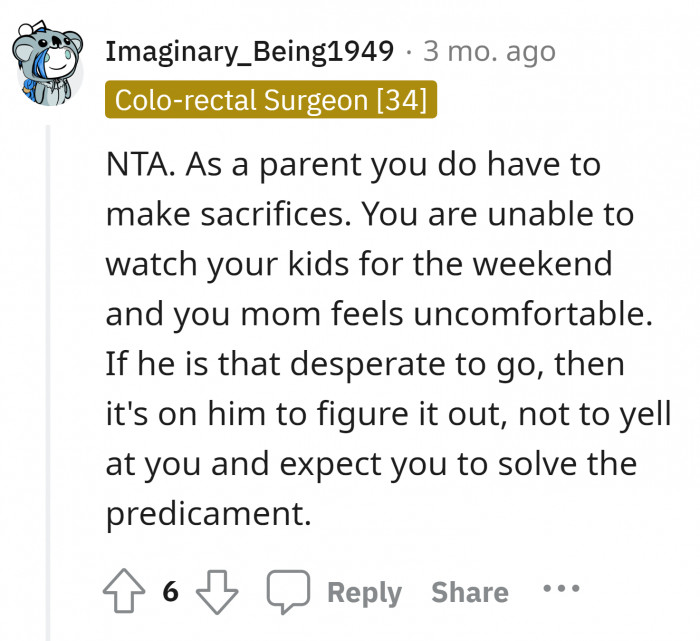Click the "3 mo. ago" timestamp
Screen dimensions: 700x641
point(489,51)
